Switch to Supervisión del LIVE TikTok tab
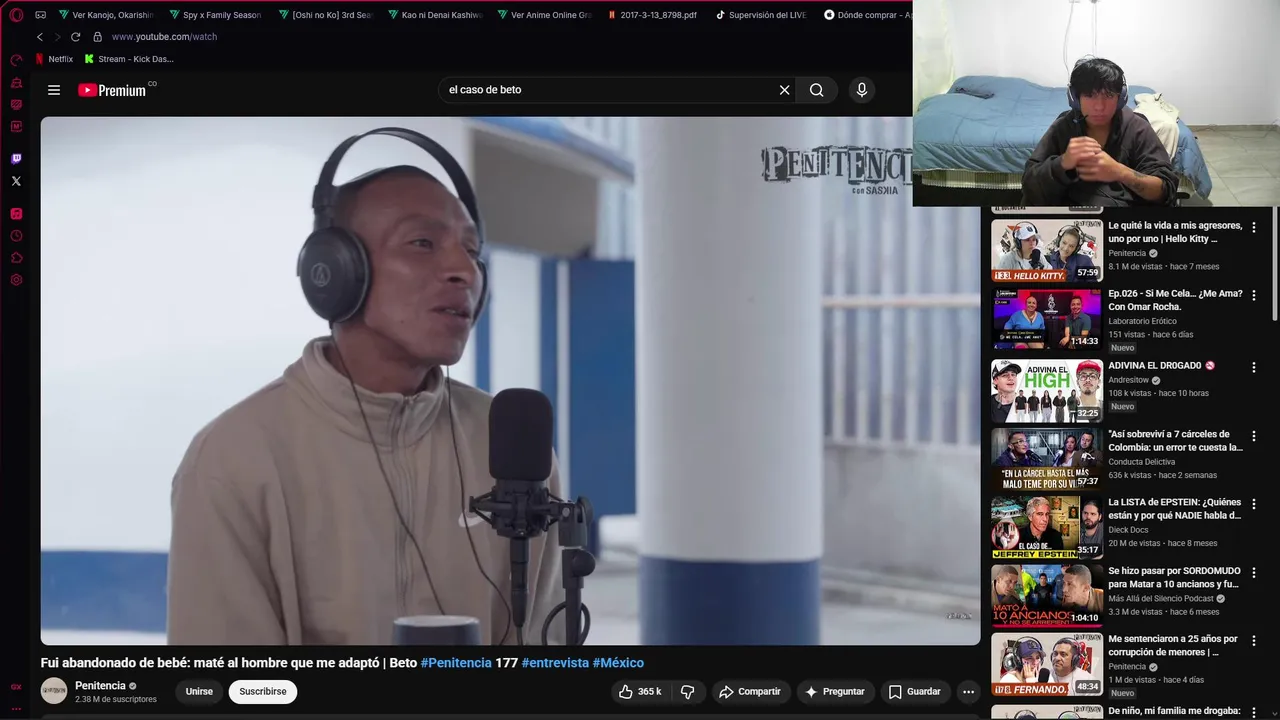Screen dimensions: 1280x720 (x=761, y=15)
